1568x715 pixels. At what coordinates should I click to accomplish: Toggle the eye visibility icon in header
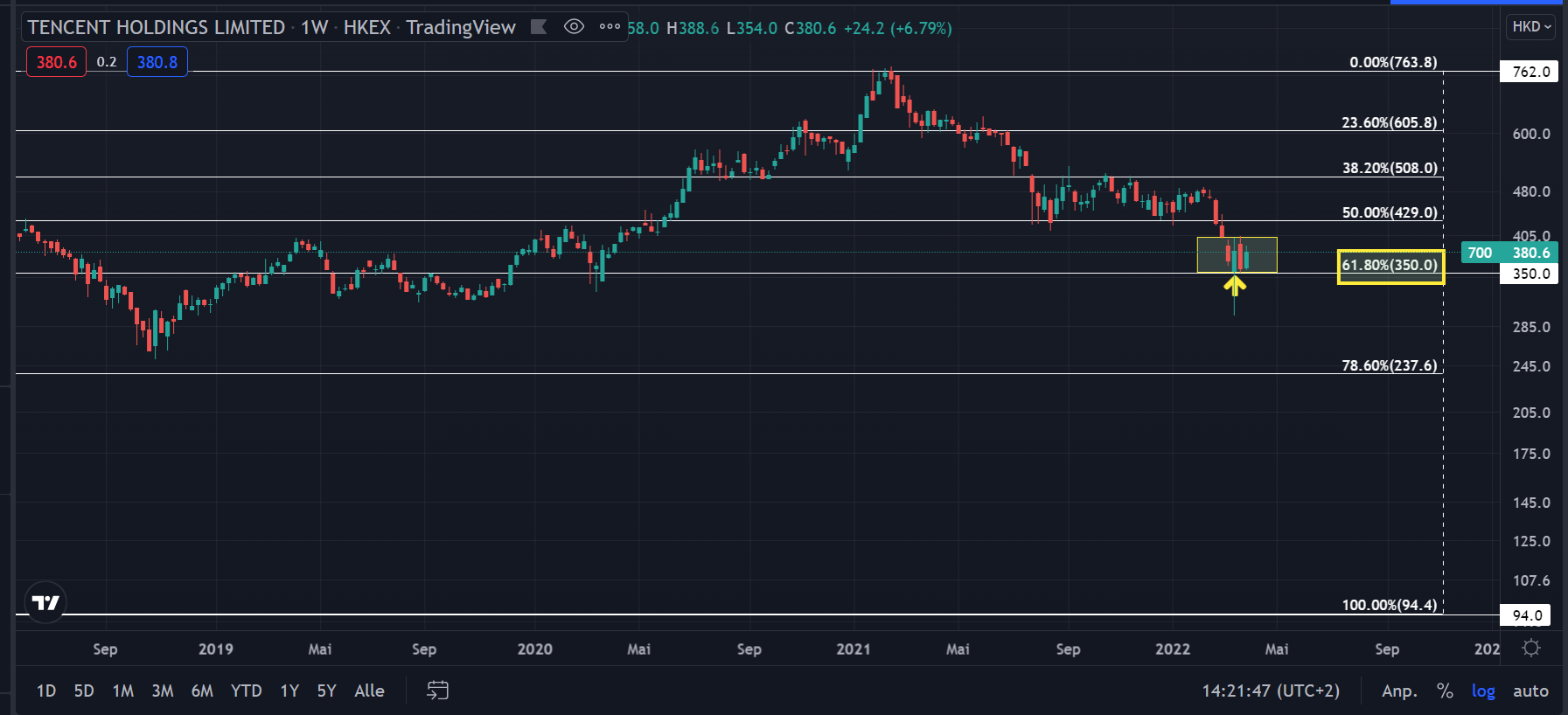click(574, 27)
